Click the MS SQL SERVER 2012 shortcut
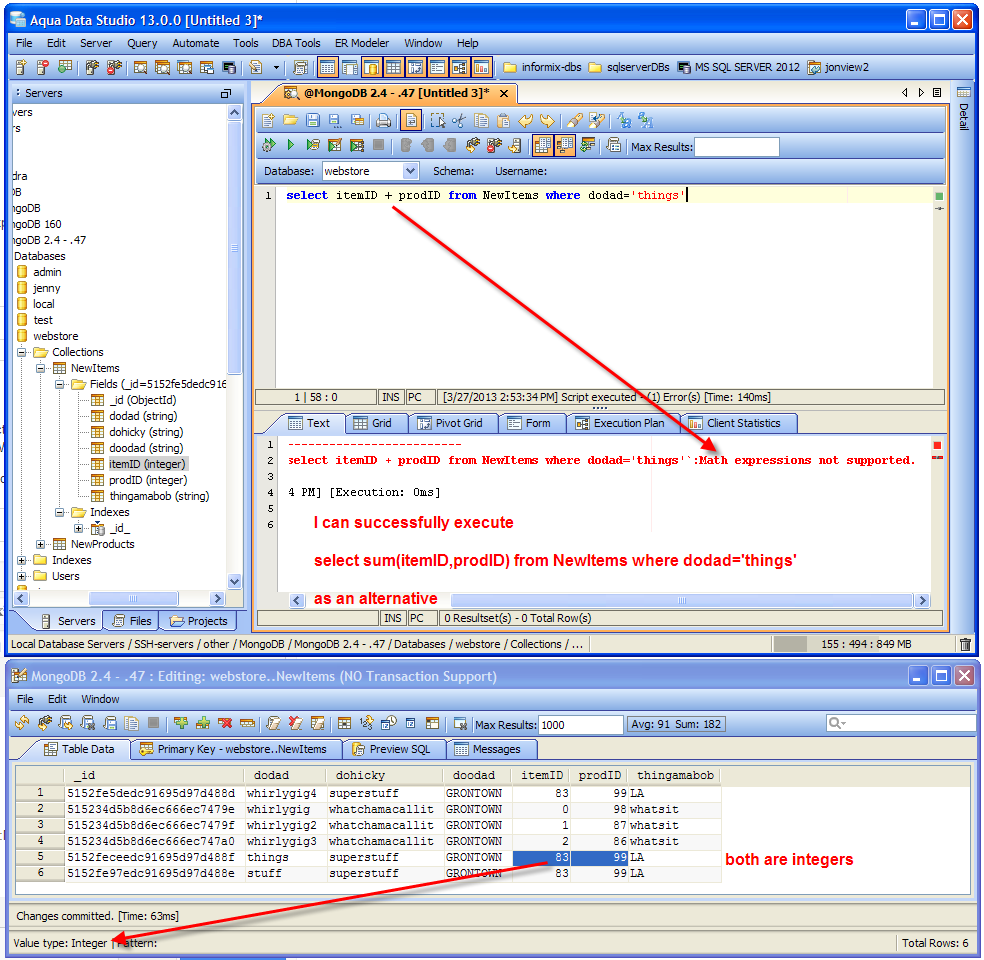 [739, 67]
